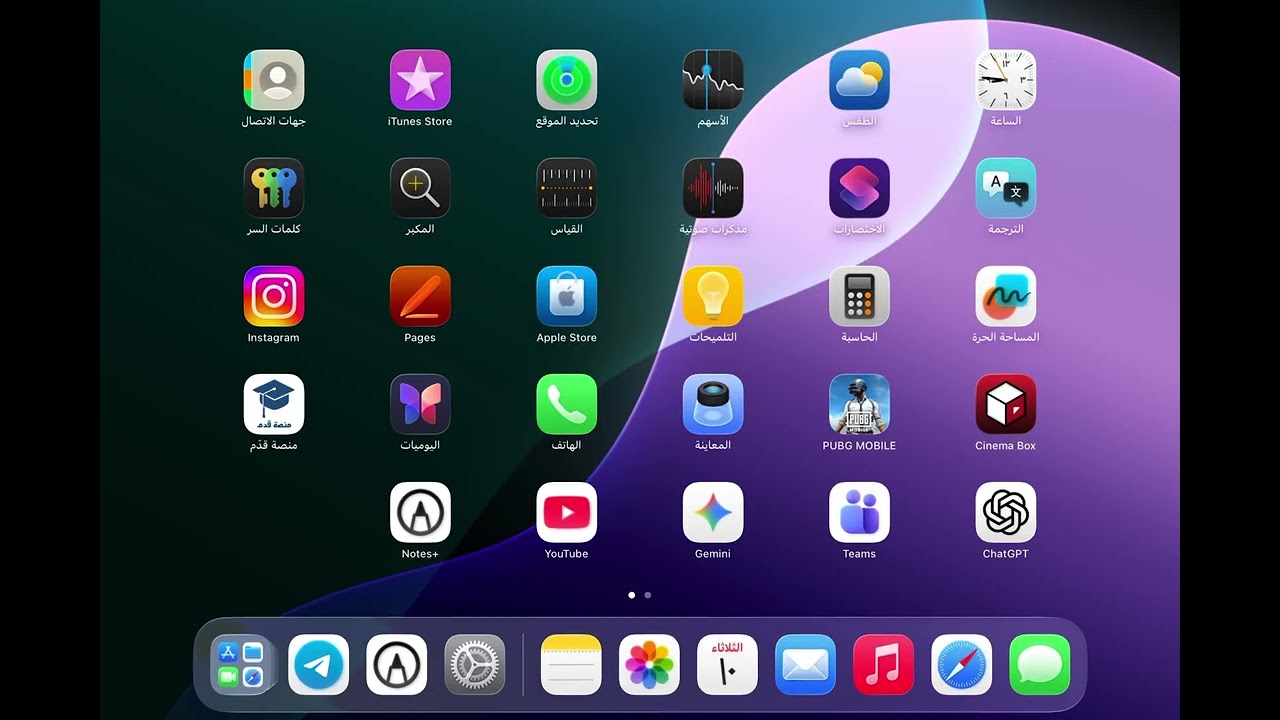Open the Instagram app

(x=274, y=296)
